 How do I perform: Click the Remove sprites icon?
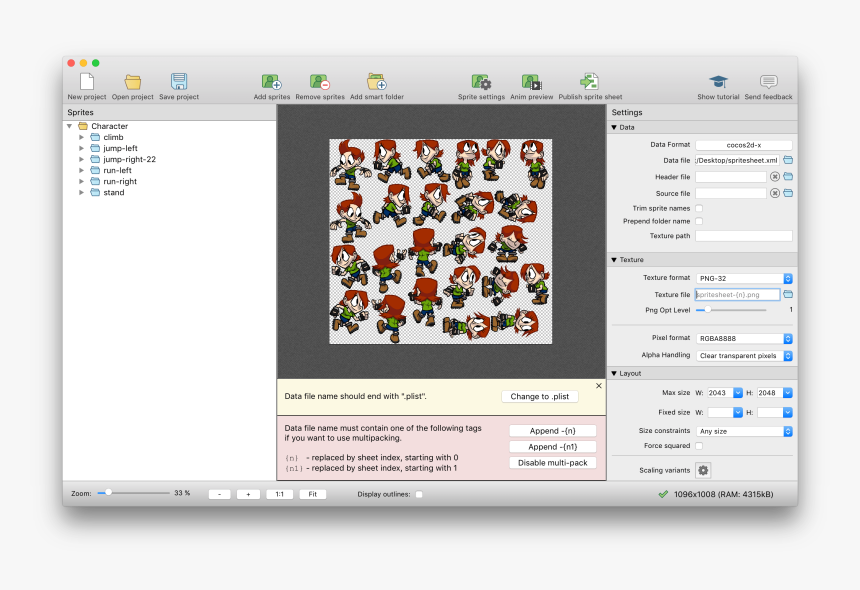(x=320, y=82)
